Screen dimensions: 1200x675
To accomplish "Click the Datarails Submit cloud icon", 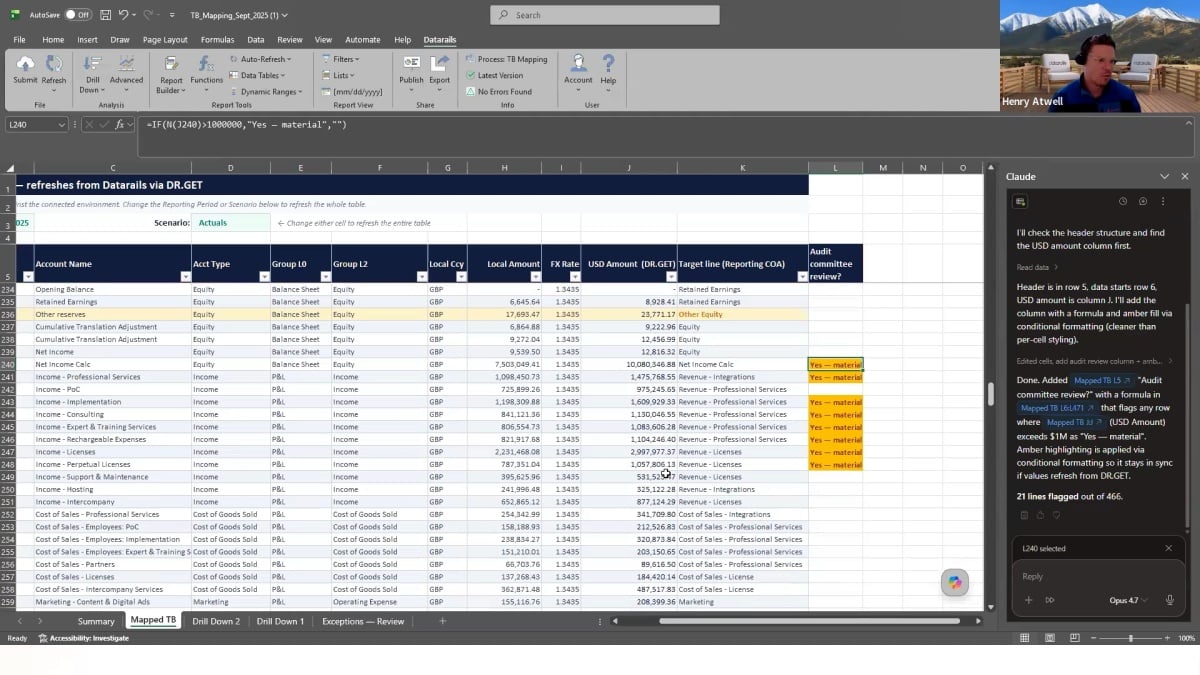I will [x=25, y=64].
